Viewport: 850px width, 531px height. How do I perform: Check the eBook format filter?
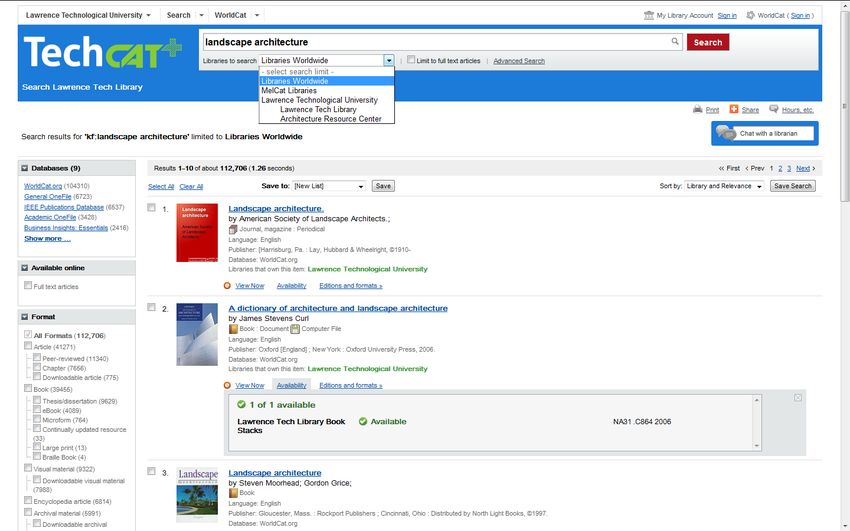37,409
